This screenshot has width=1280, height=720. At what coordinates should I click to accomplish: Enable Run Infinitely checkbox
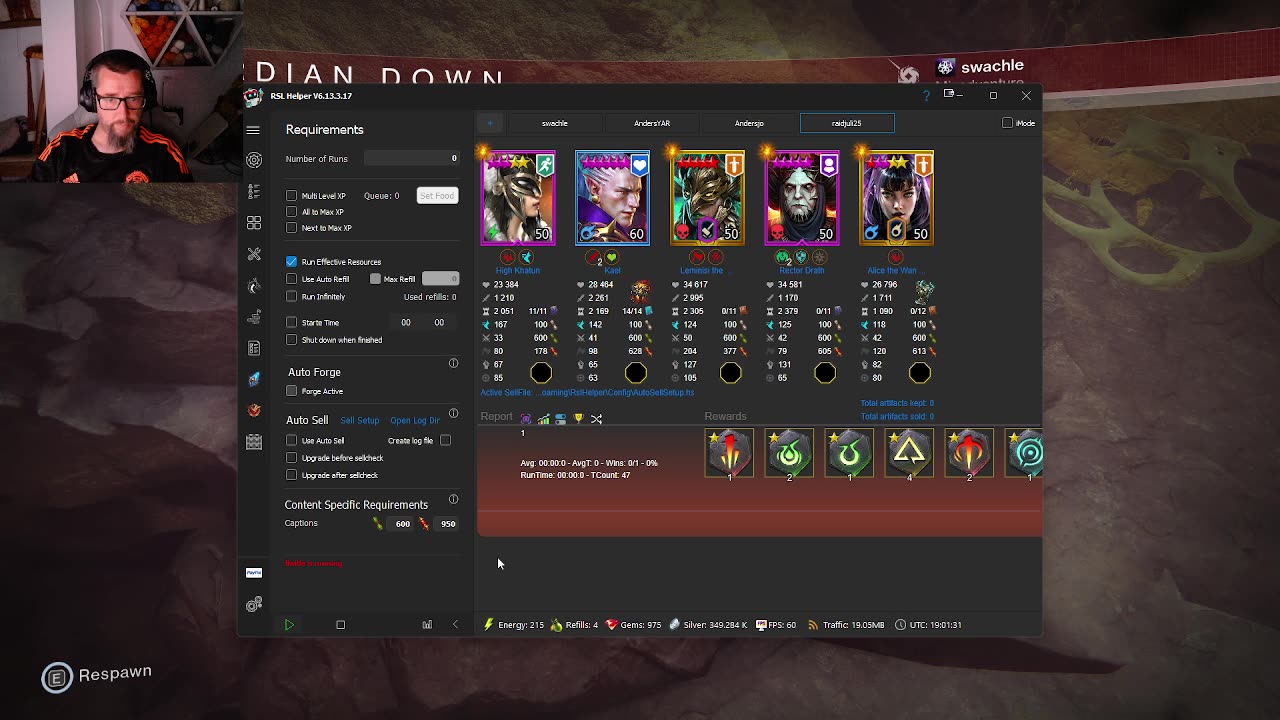pyautogui.click(x=292, y=297)
